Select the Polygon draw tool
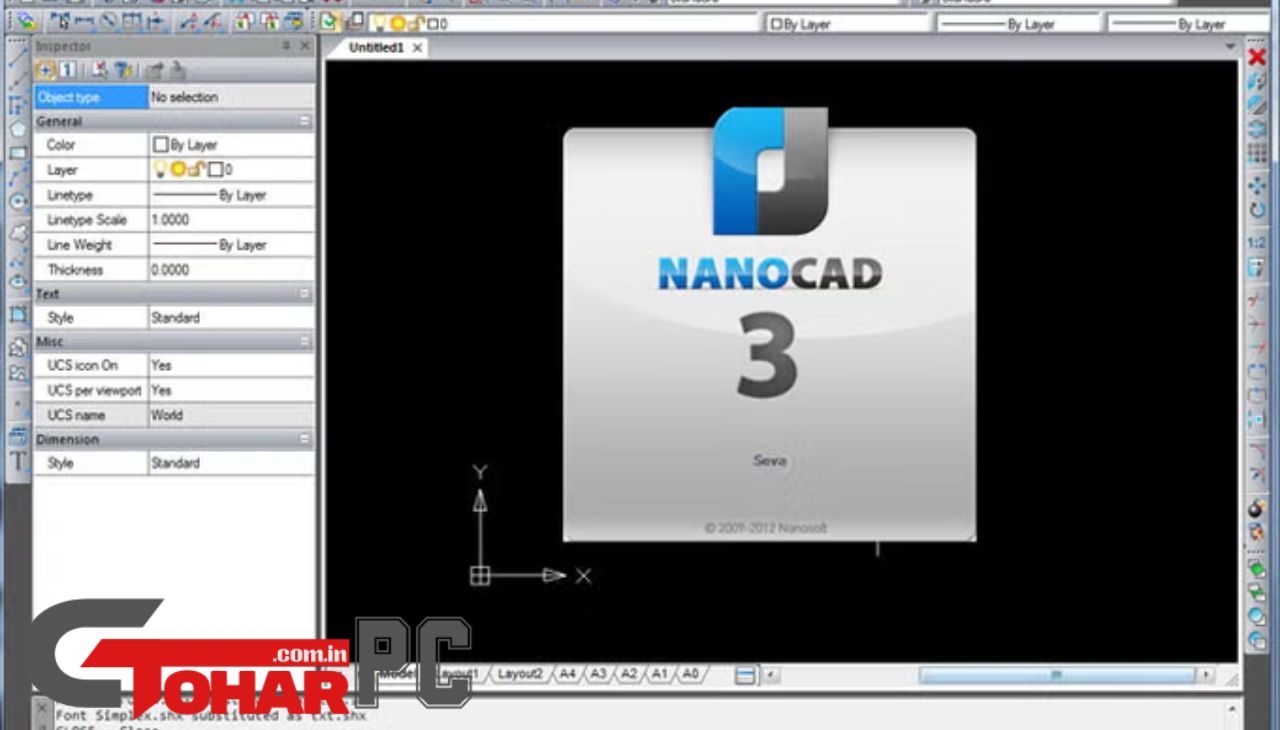The height and width of the screenshot is (730, 1280). 17,128
